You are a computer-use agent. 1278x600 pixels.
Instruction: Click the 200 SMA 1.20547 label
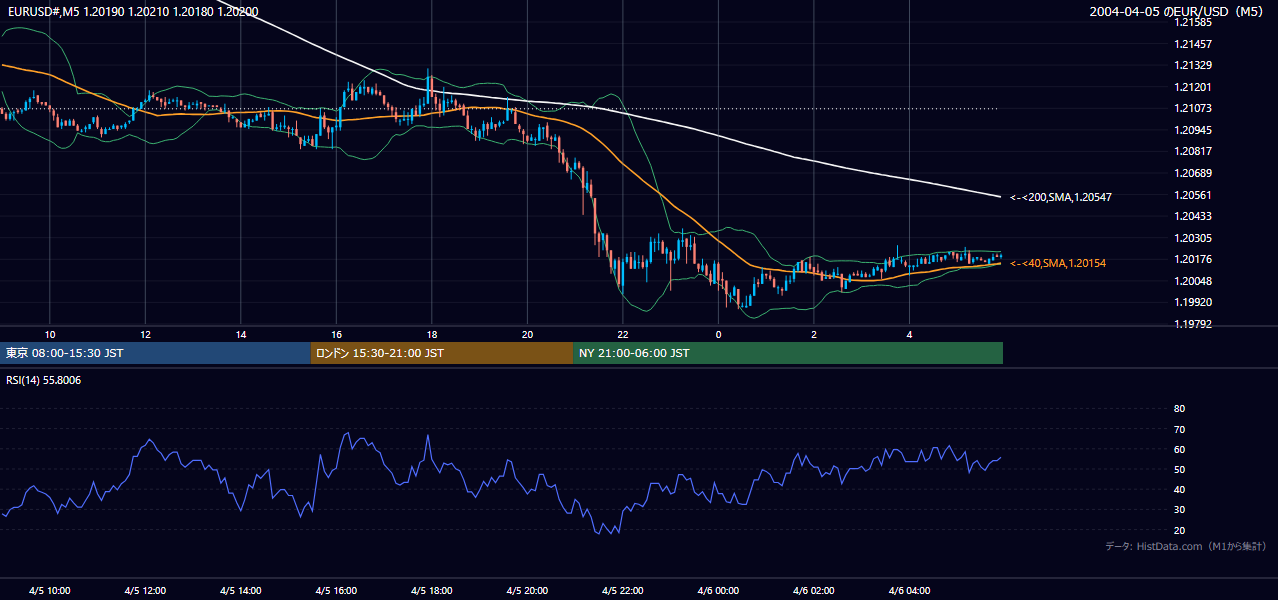point(1061,197)
